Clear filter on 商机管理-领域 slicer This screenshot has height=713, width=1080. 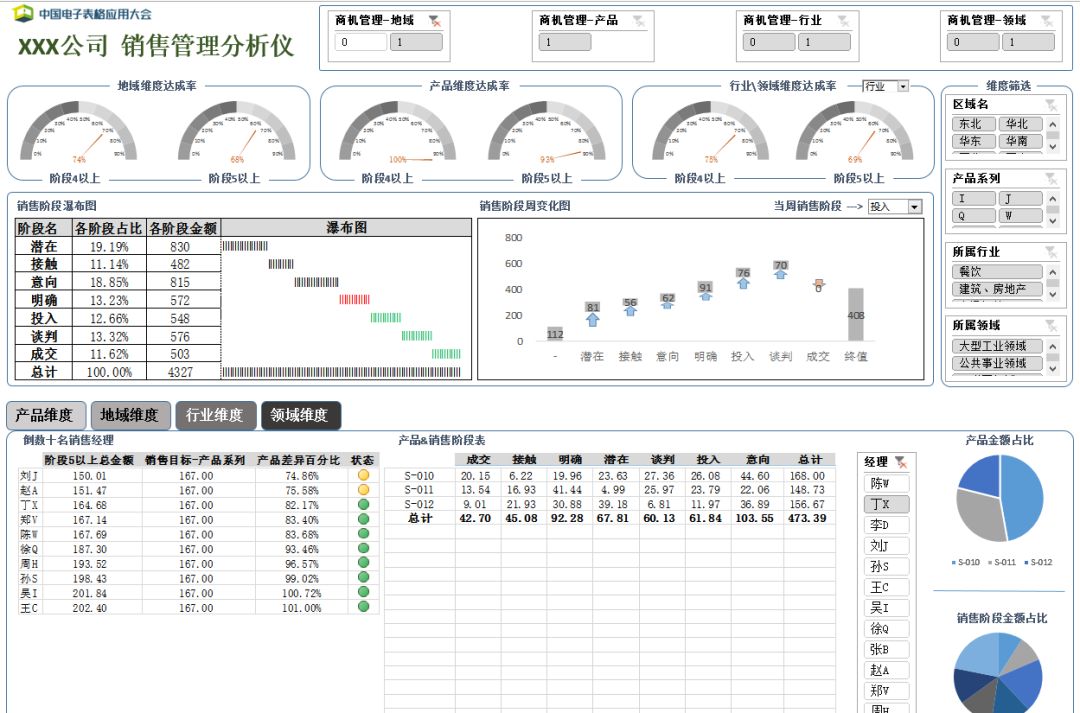pos(1047,21)
